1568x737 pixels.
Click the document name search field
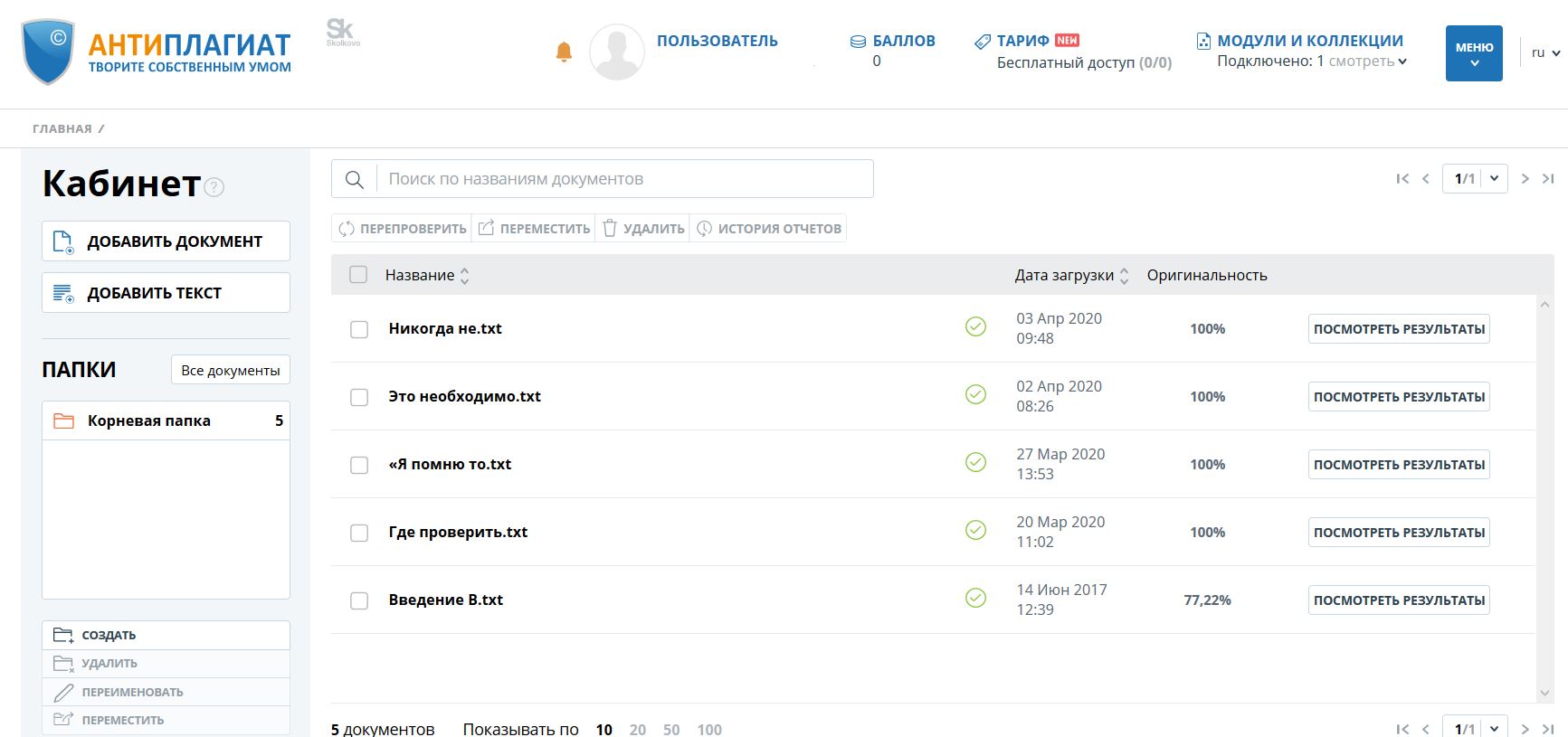point(624,179)
